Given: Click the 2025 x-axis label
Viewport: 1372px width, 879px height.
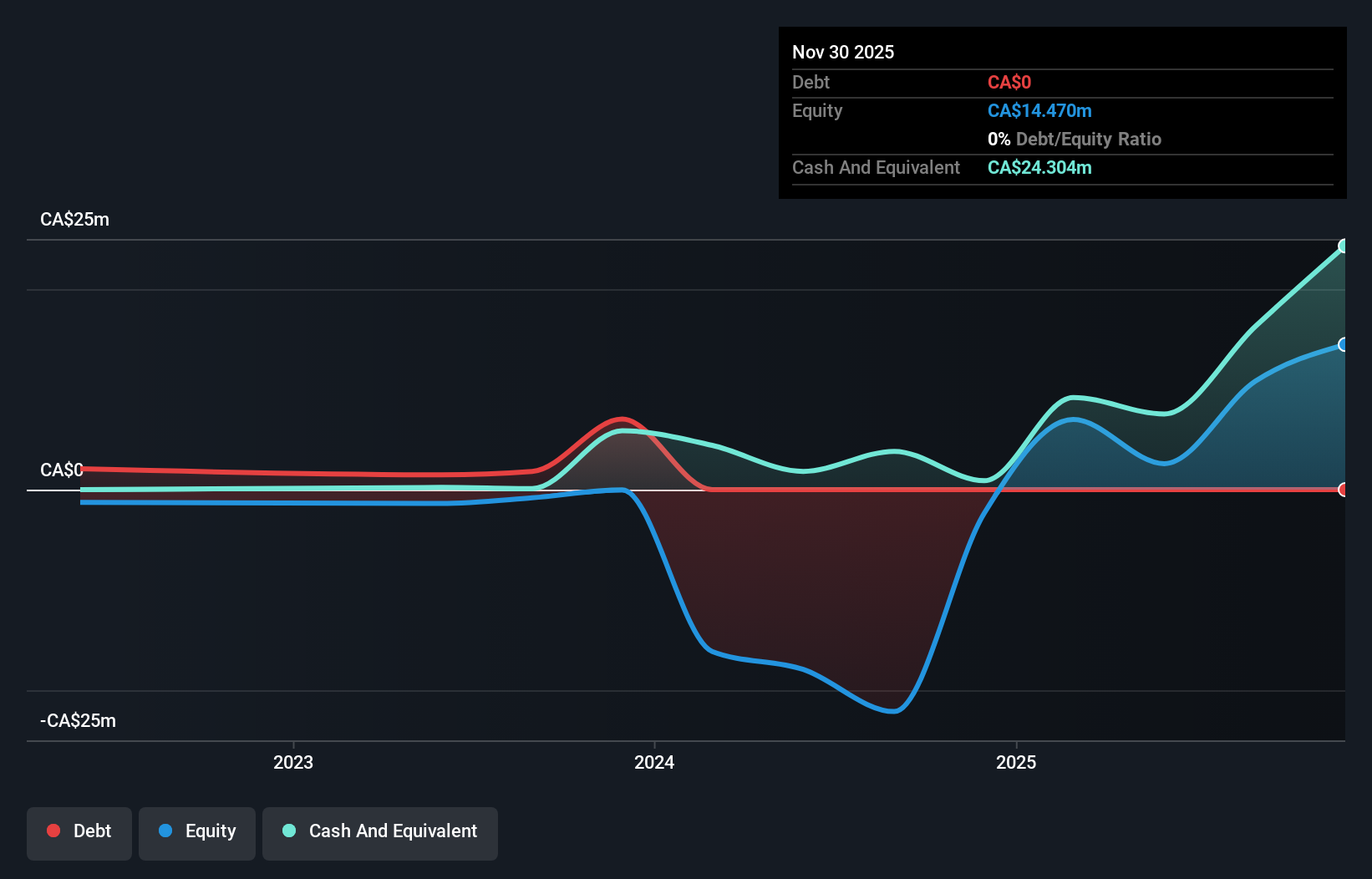Looking at the screenshot, I should [1016, 762].
